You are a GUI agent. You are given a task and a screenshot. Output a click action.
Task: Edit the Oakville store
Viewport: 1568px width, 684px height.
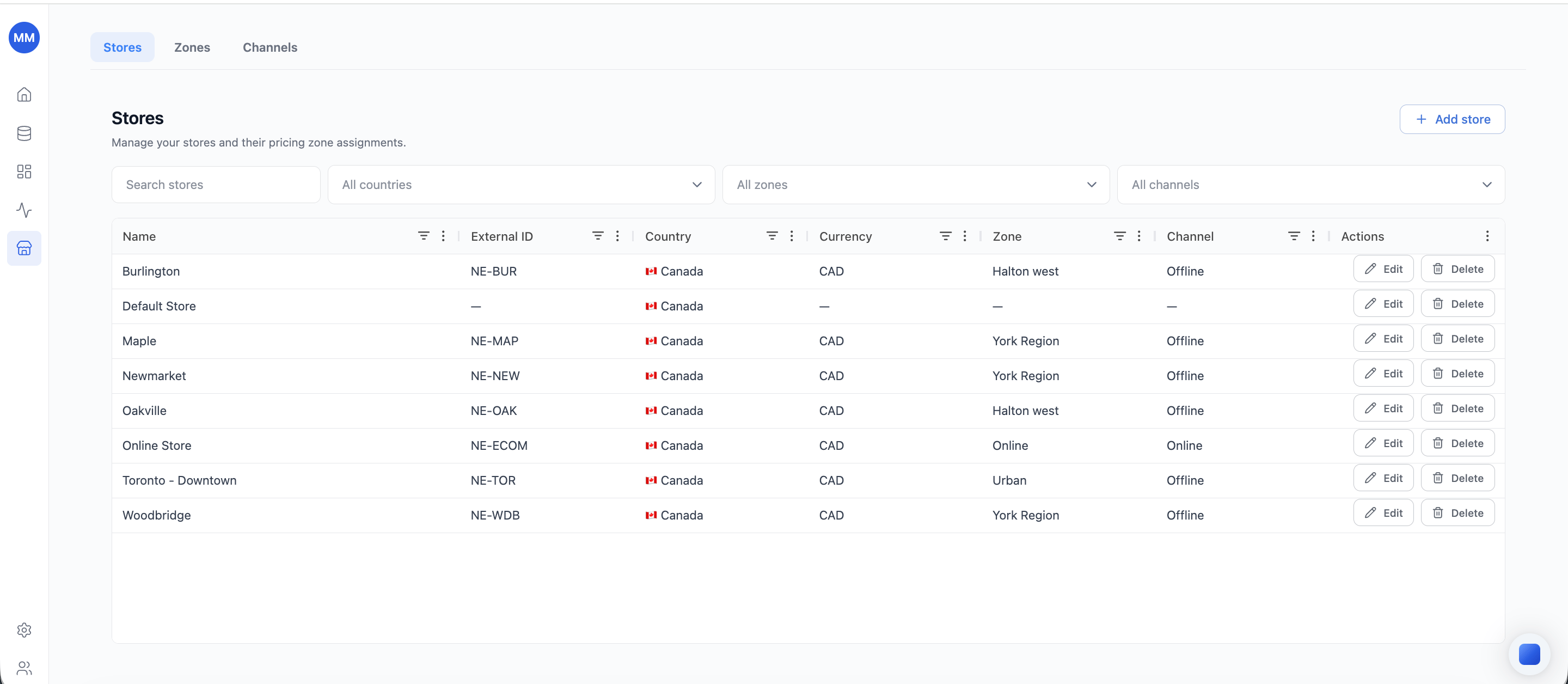(1383, 408)
